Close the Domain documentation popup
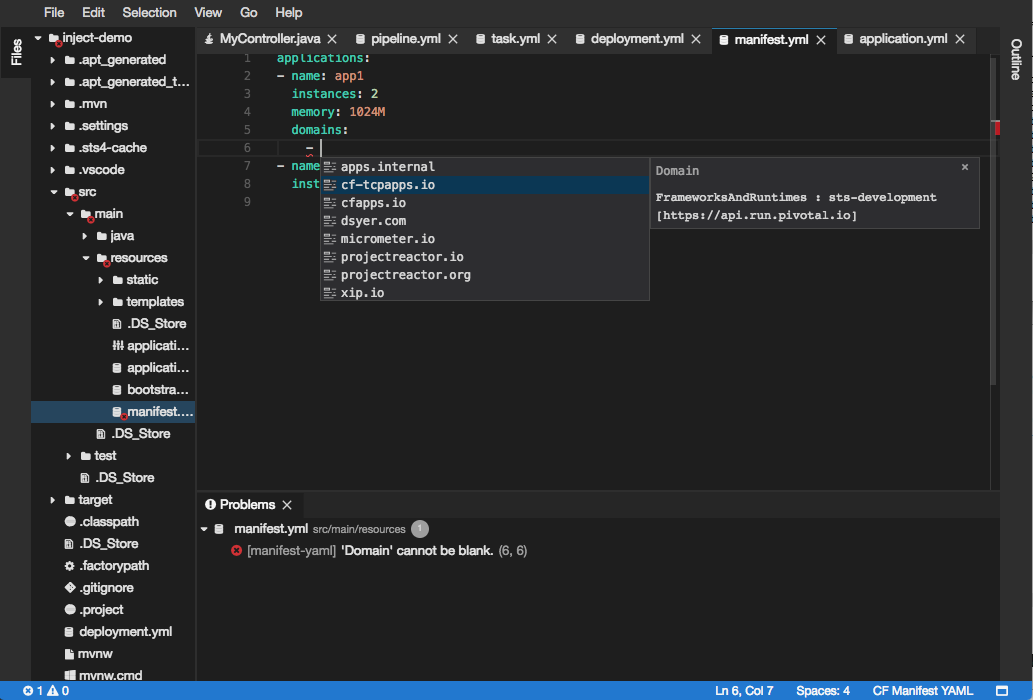Viewport: 1033px width, 700px height. [964, 166]
